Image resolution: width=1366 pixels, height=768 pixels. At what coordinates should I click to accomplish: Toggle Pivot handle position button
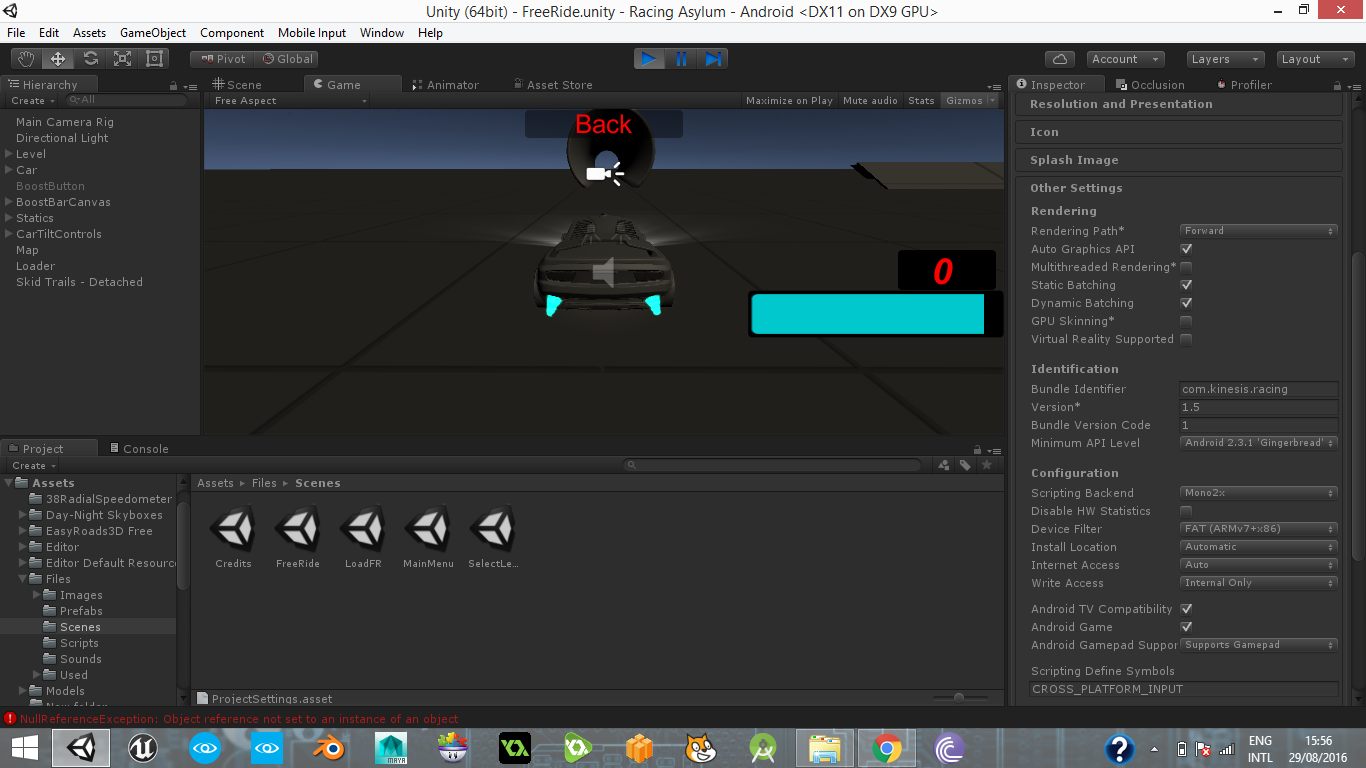pyautogui.click(x=222, y=59)
